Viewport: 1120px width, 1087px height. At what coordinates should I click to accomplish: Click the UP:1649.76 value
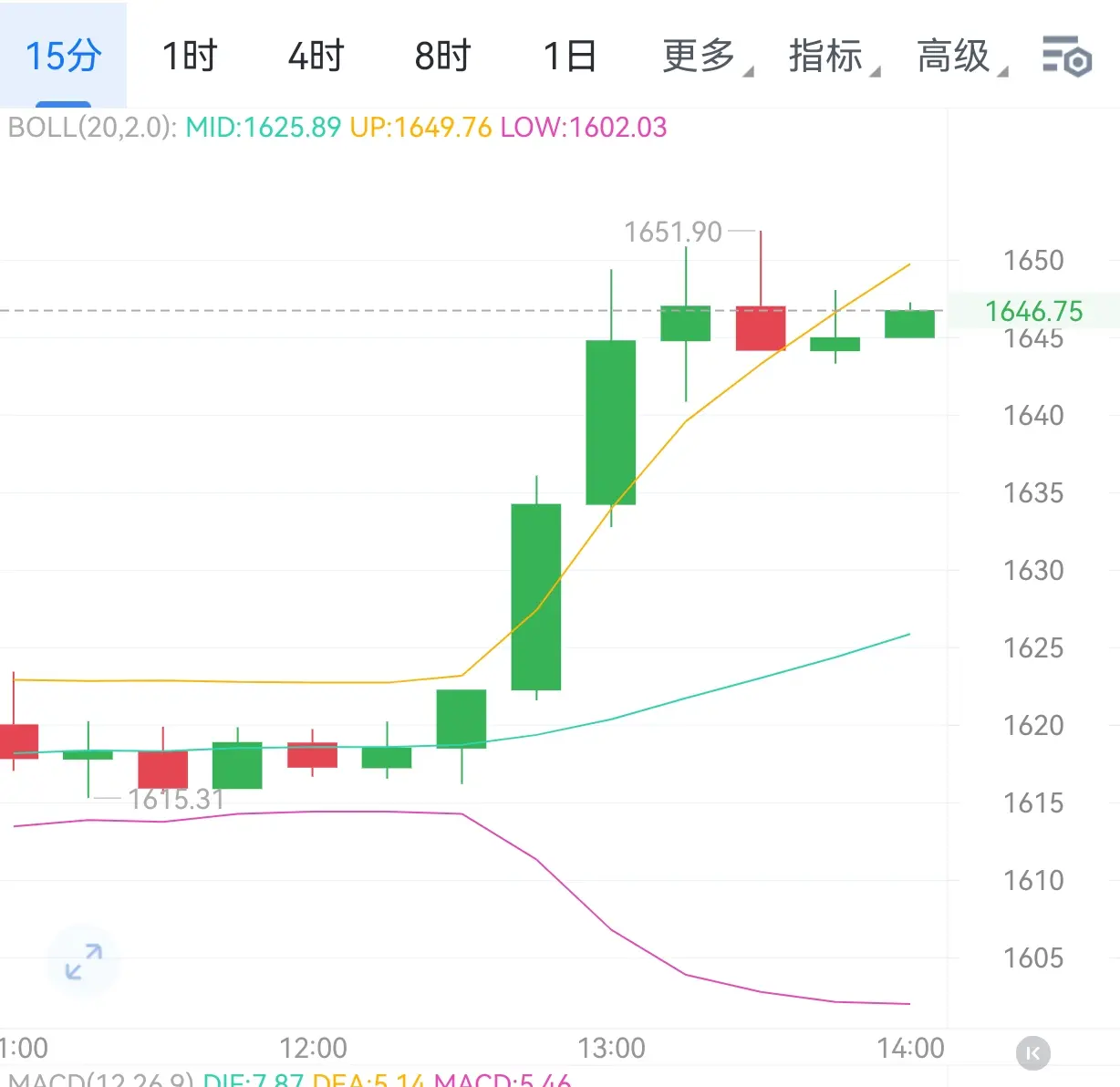coord(420,128)
